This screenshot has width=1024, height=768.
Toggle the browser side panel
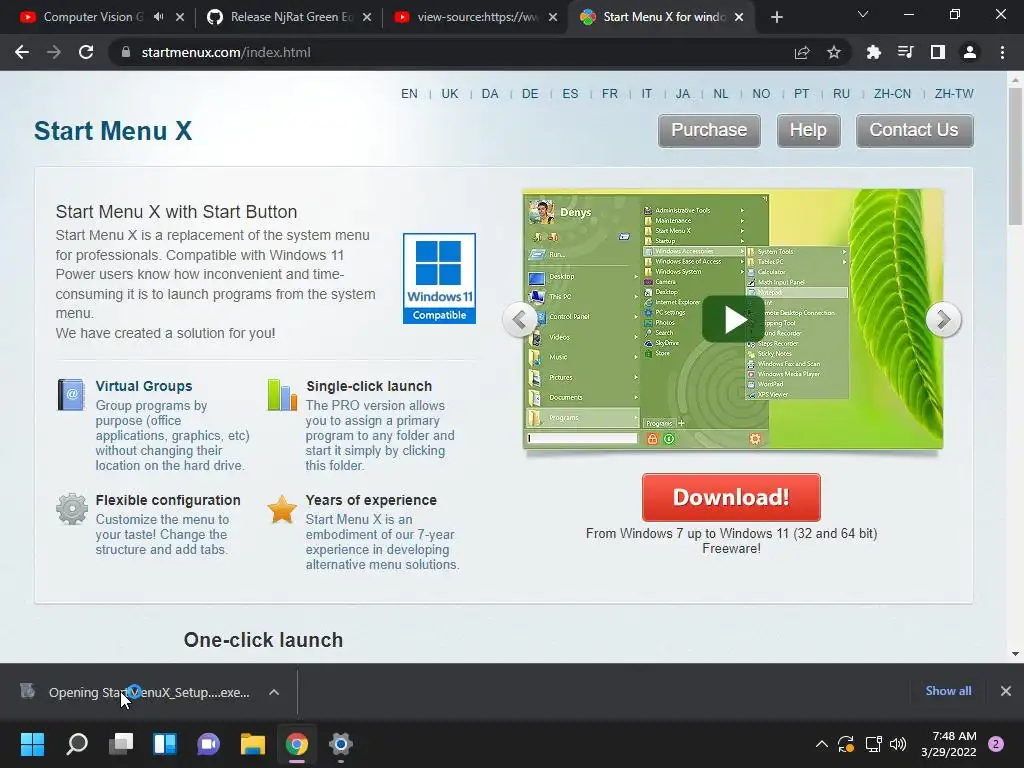pyautogui.click(x=937, y=52)
